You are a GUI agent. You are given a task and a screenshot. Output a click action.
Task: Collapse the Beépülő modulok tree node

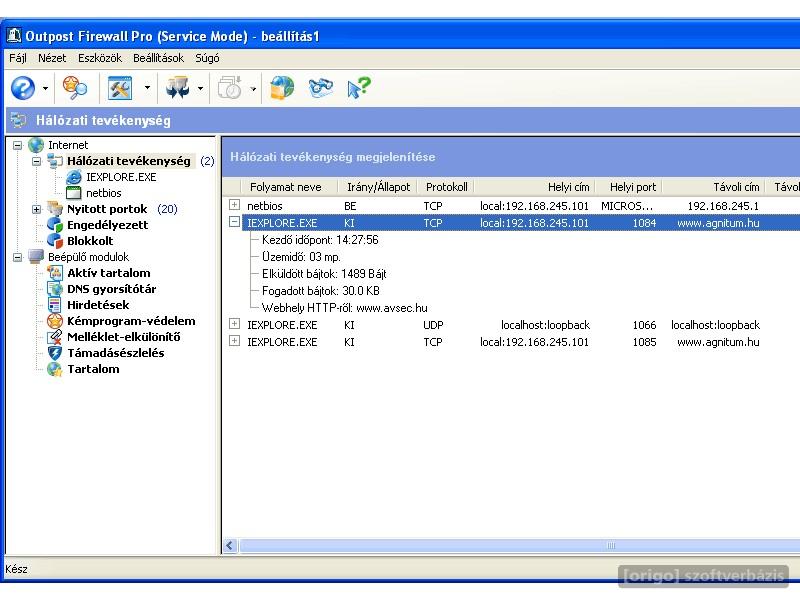17,257
